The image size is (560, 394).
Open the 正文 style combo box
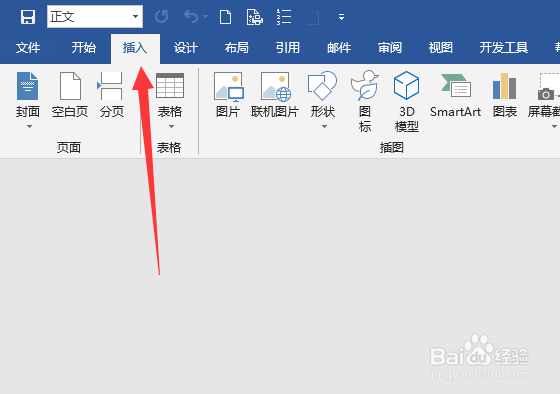pos(95,16)
